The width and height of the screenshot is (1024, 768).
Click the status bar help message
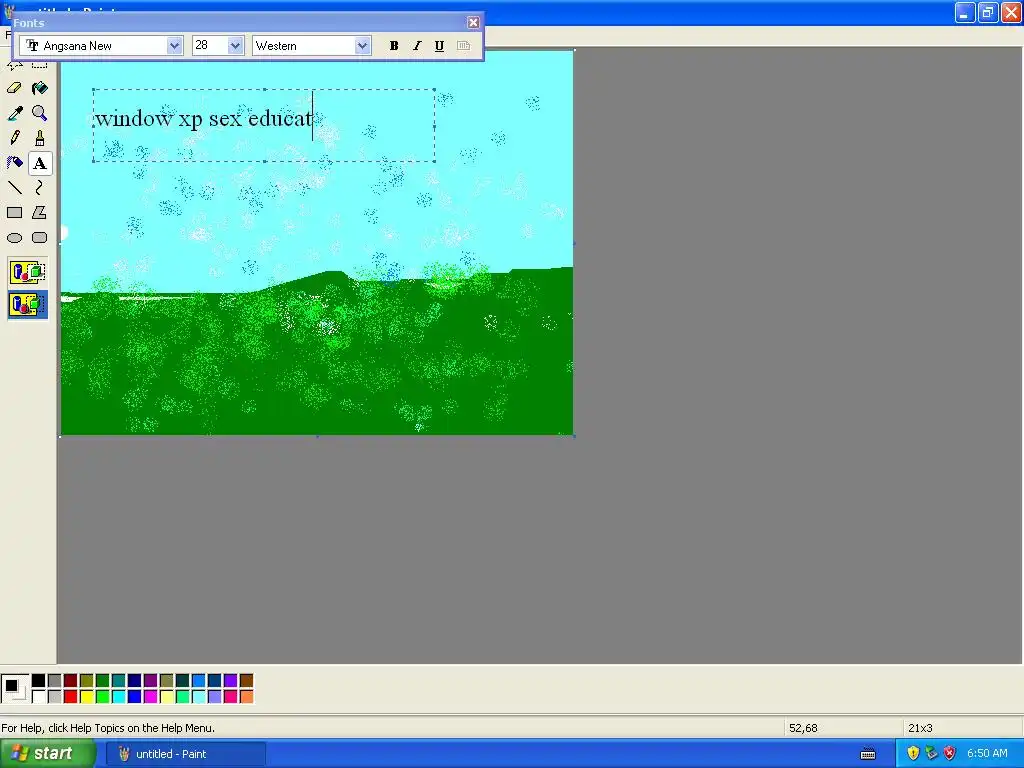pos(108,728)
